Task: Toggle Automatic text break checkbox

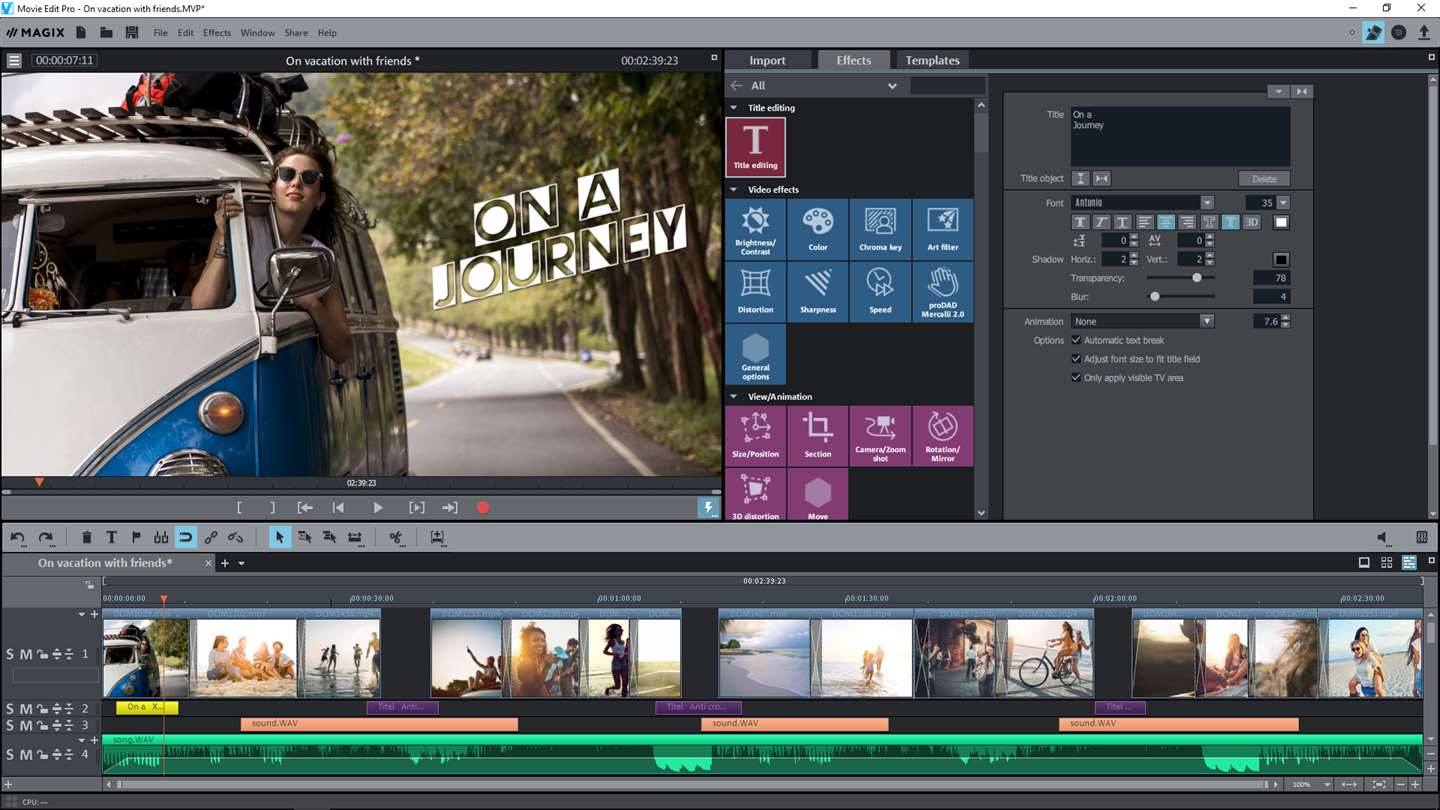Action: 1076,340
